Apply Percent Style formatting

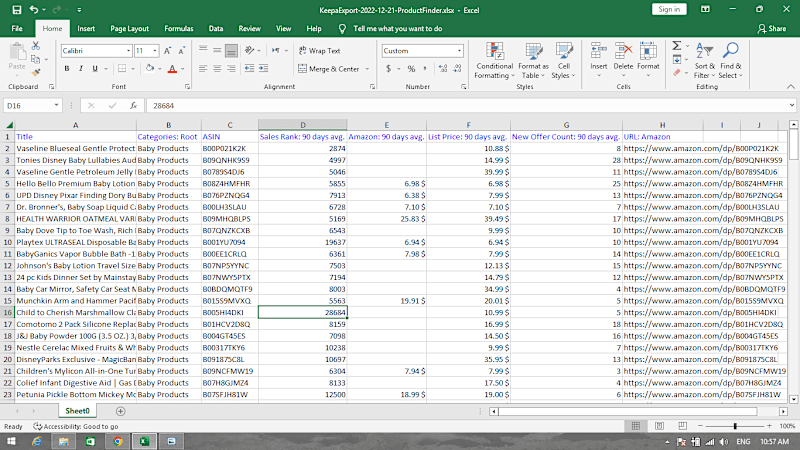click(x=411, y=68)
